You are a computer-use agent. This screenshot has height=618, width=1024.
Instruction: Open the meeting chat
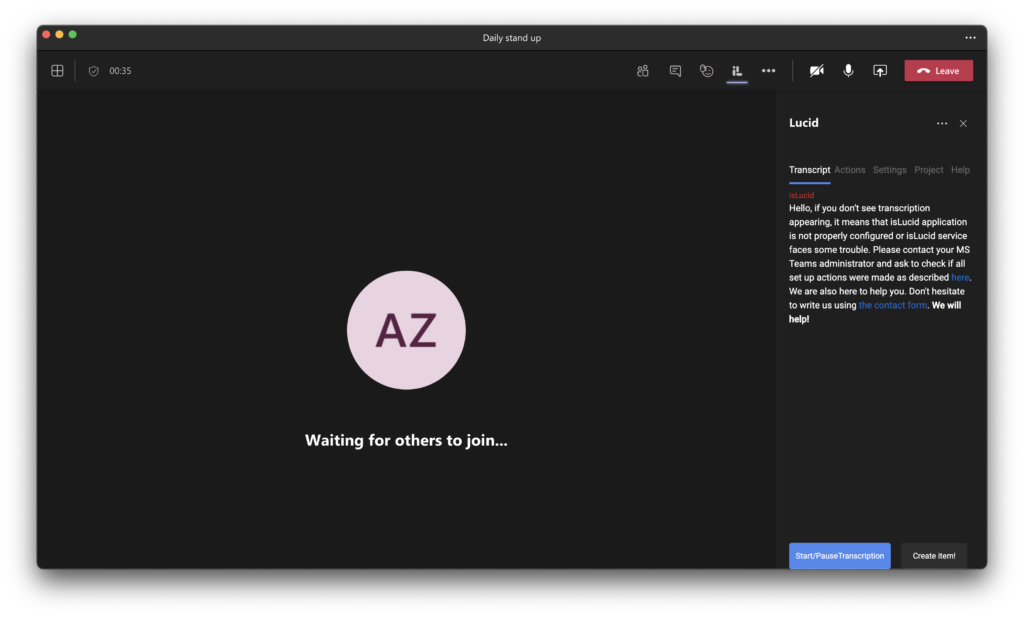point(675,71)
